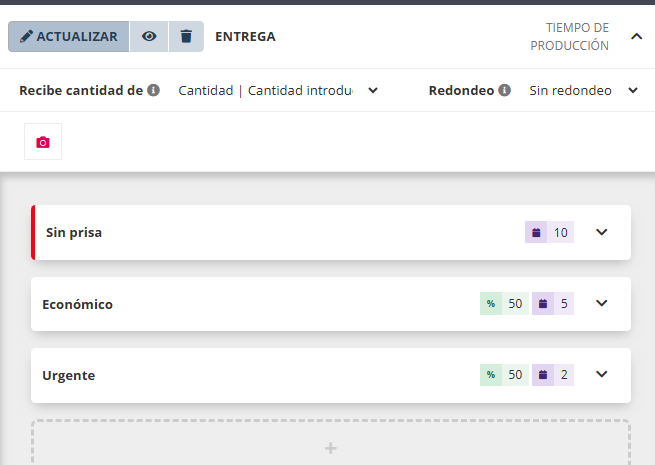Expand the Económico option chevron
Viewport: 655px width, 465px height.
click(x=601, y=304)
